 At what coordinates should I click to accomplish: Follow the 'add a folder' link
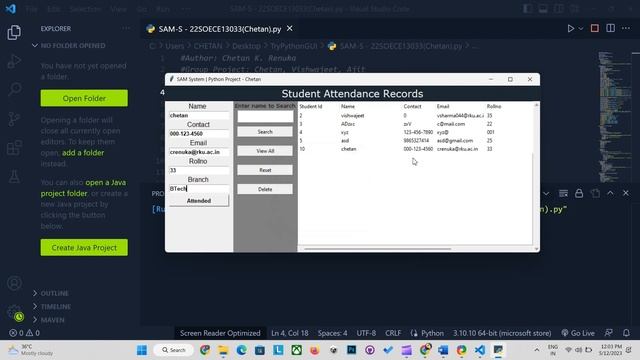click(83, 153)
